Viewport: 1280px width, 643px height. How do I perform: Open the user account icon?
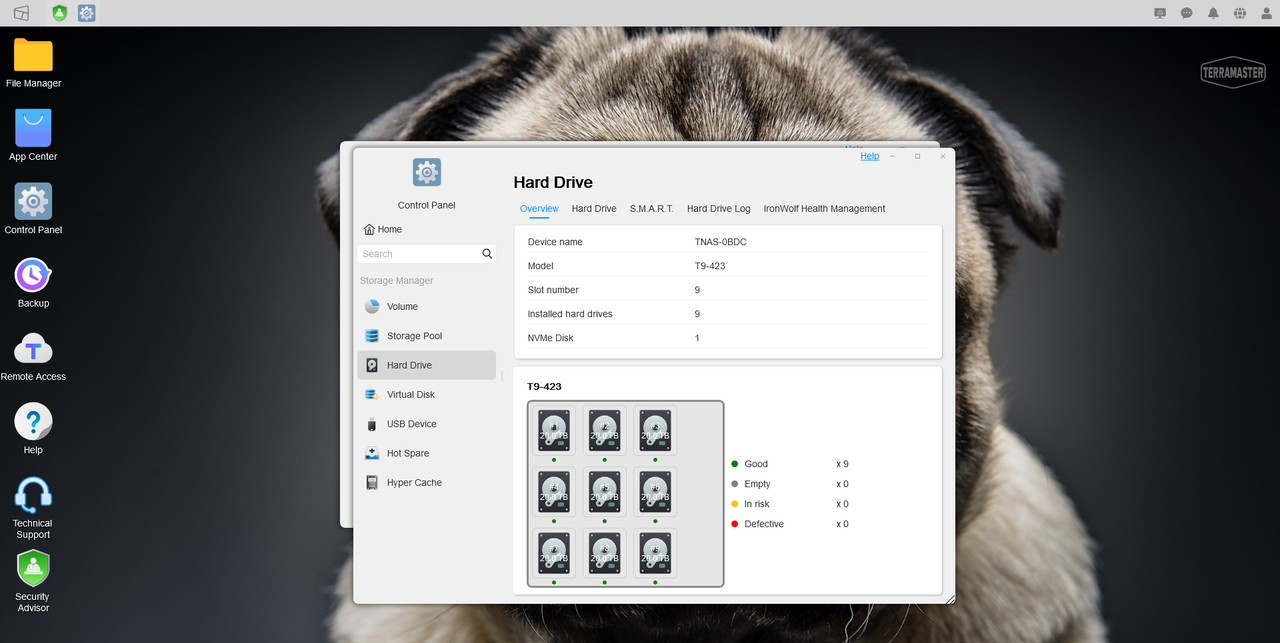(x=1267, y=13)
